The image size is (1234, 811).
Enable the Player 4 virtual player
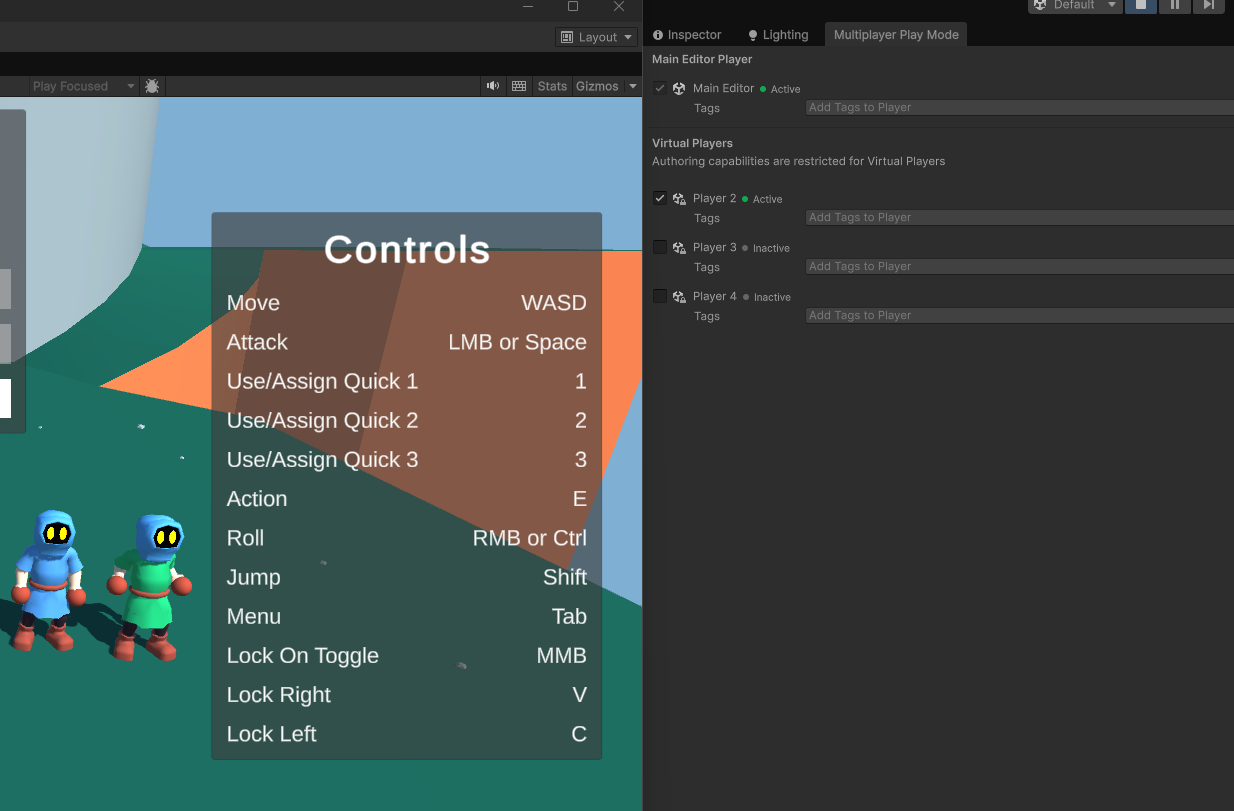coord(660,296)
